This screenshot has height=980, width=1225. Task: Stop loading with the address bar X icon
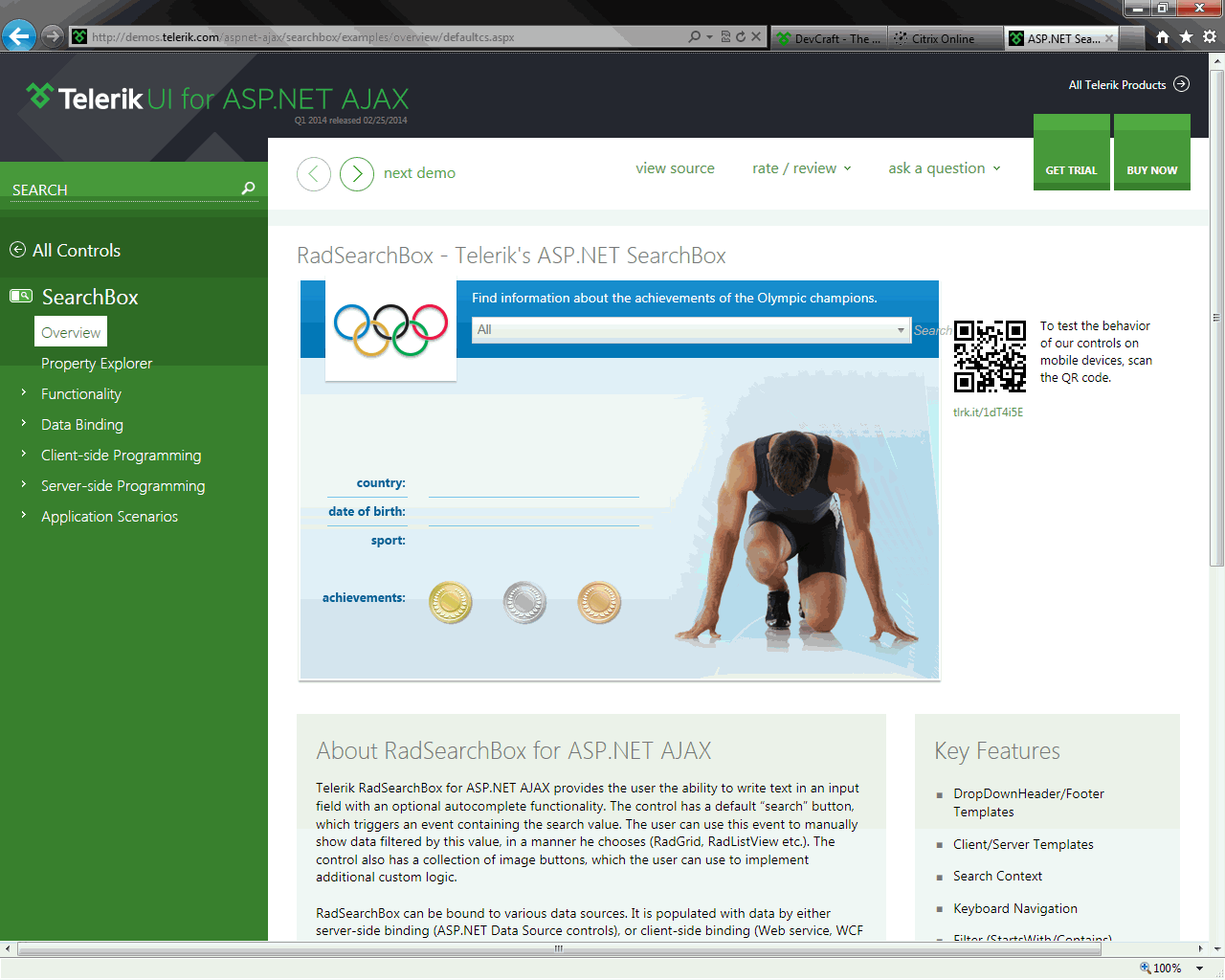(x=756, y=36)
